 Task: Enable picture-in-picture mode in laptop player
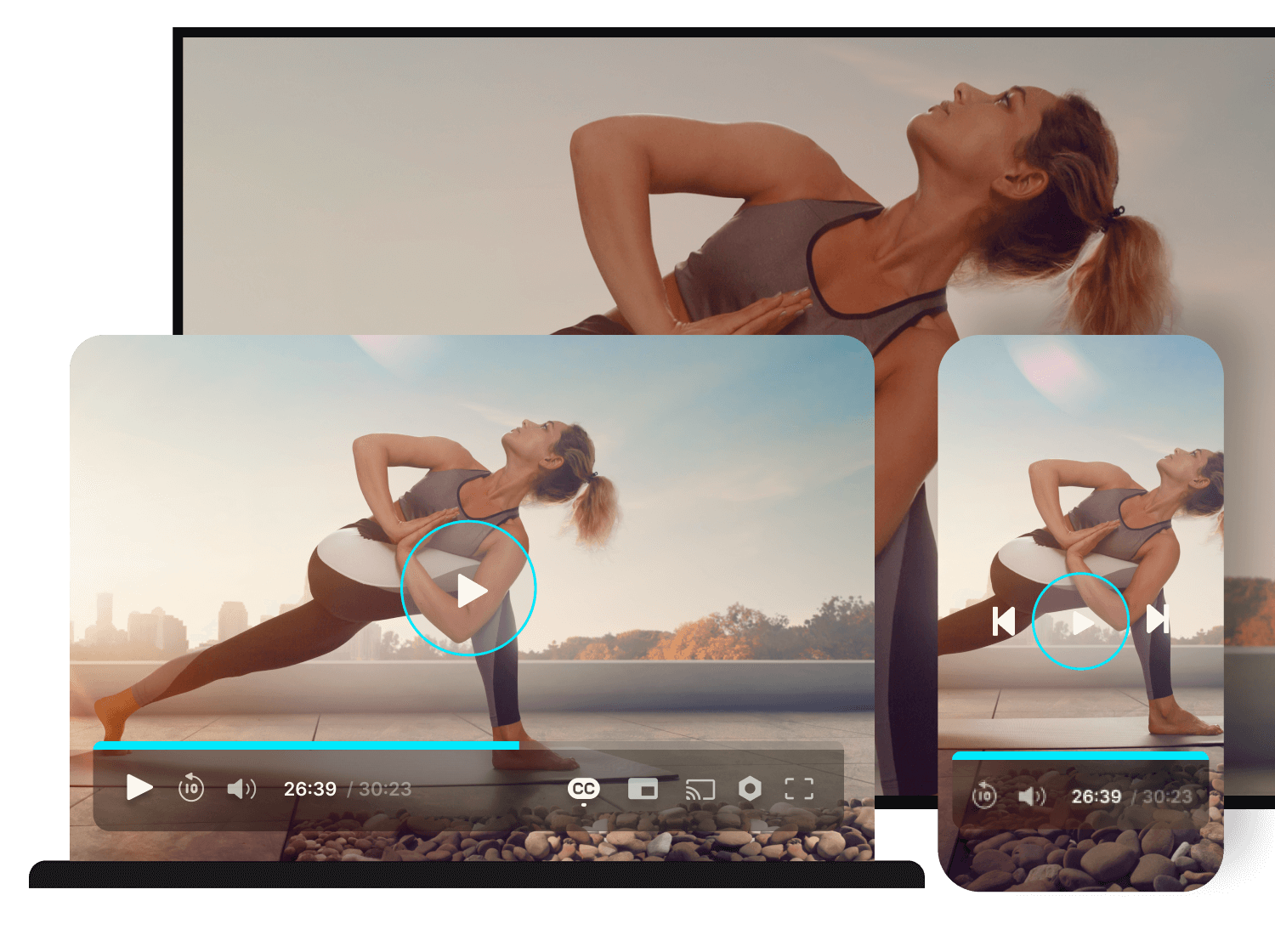click(x=643, y=789)
